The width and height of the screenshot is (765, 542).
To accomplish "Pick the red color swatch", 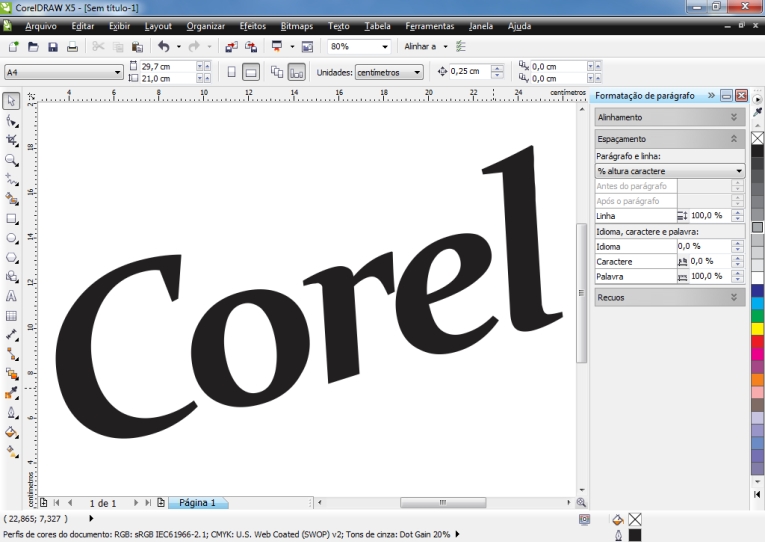I will pos(757,341).
